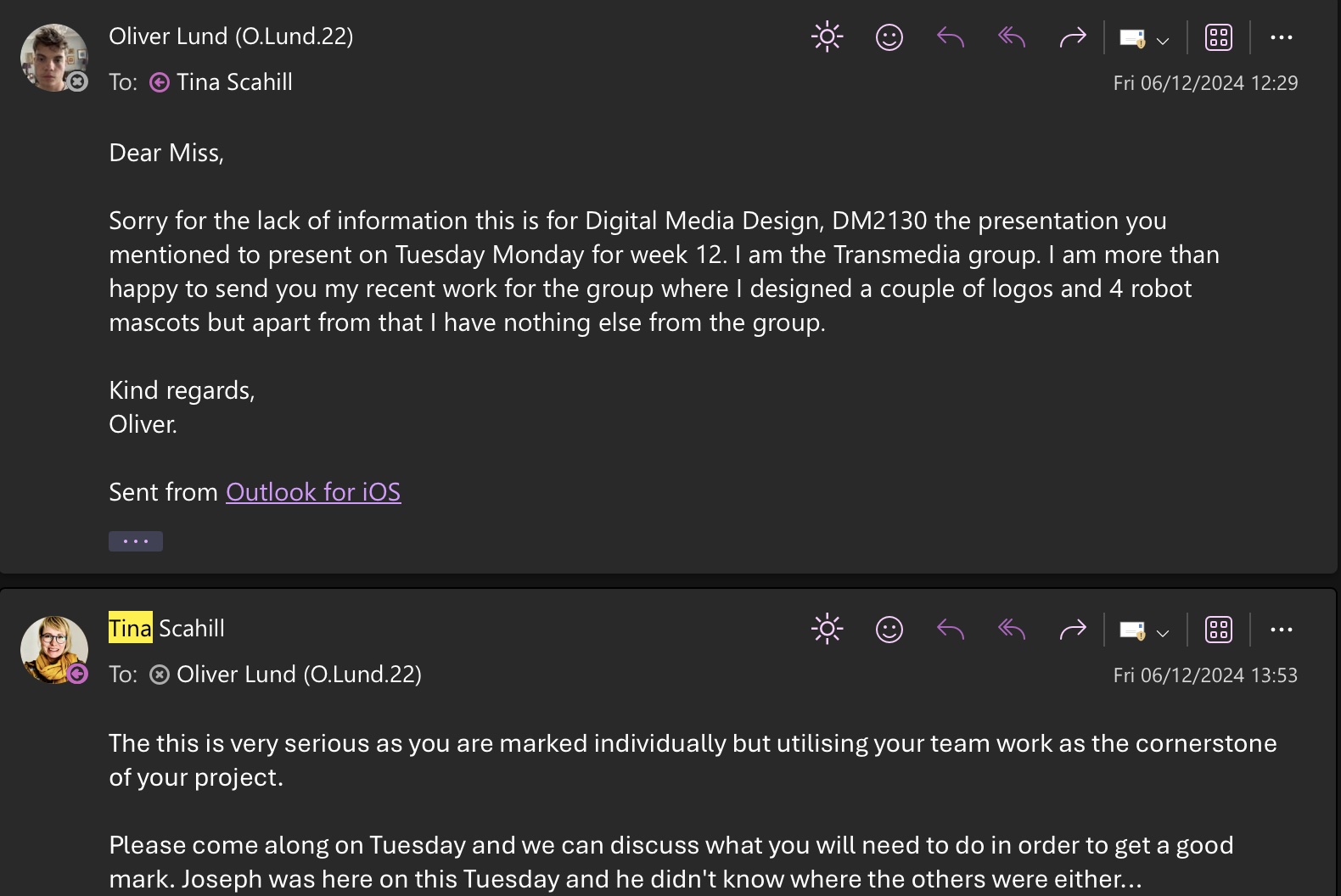Open the envelope action dropdown on Oliver's email

(1144, 39)
